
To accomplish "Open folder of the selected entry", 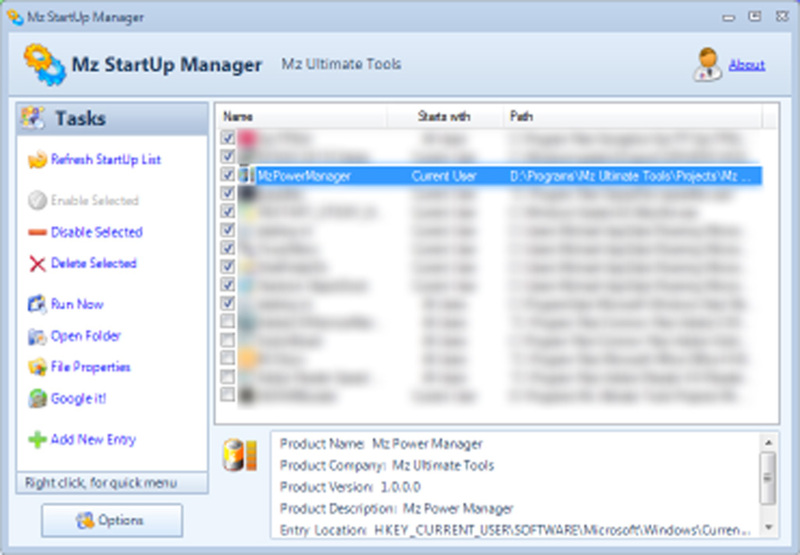I will pyautogui.click(x=86, y=336).
